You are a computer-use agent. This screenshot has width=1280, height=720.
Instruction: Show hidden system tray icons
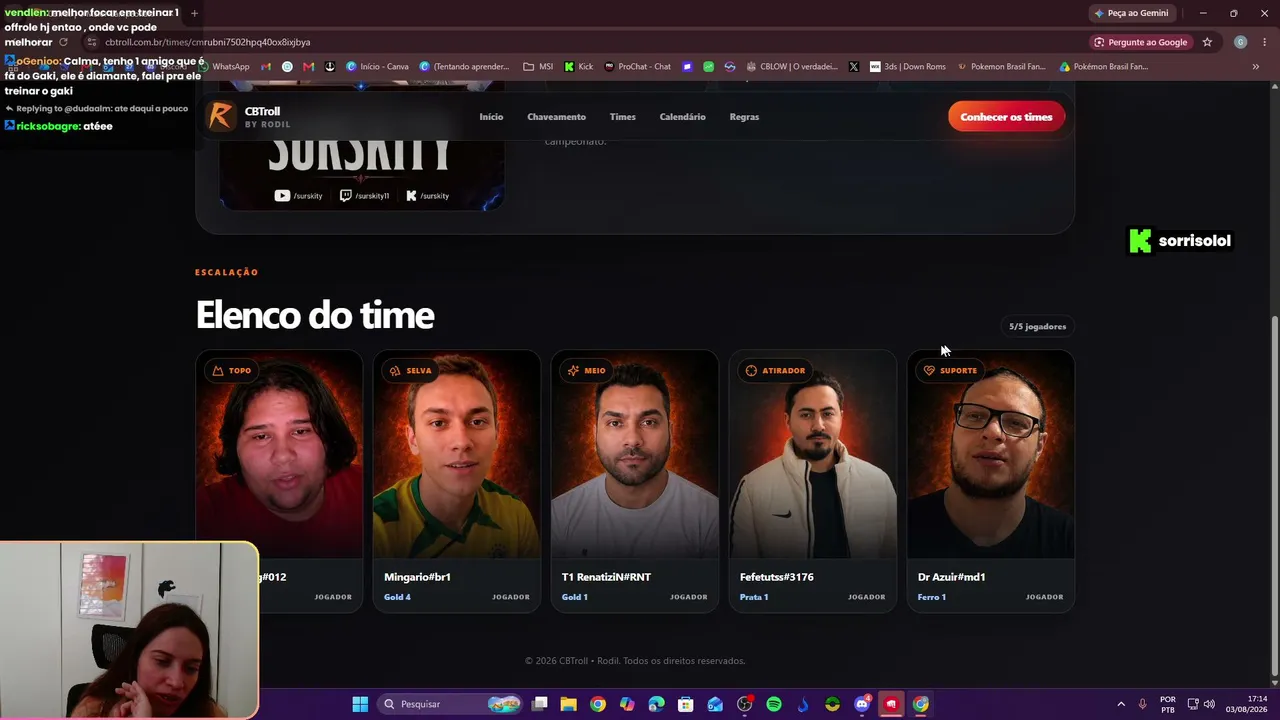point(1121,704)
